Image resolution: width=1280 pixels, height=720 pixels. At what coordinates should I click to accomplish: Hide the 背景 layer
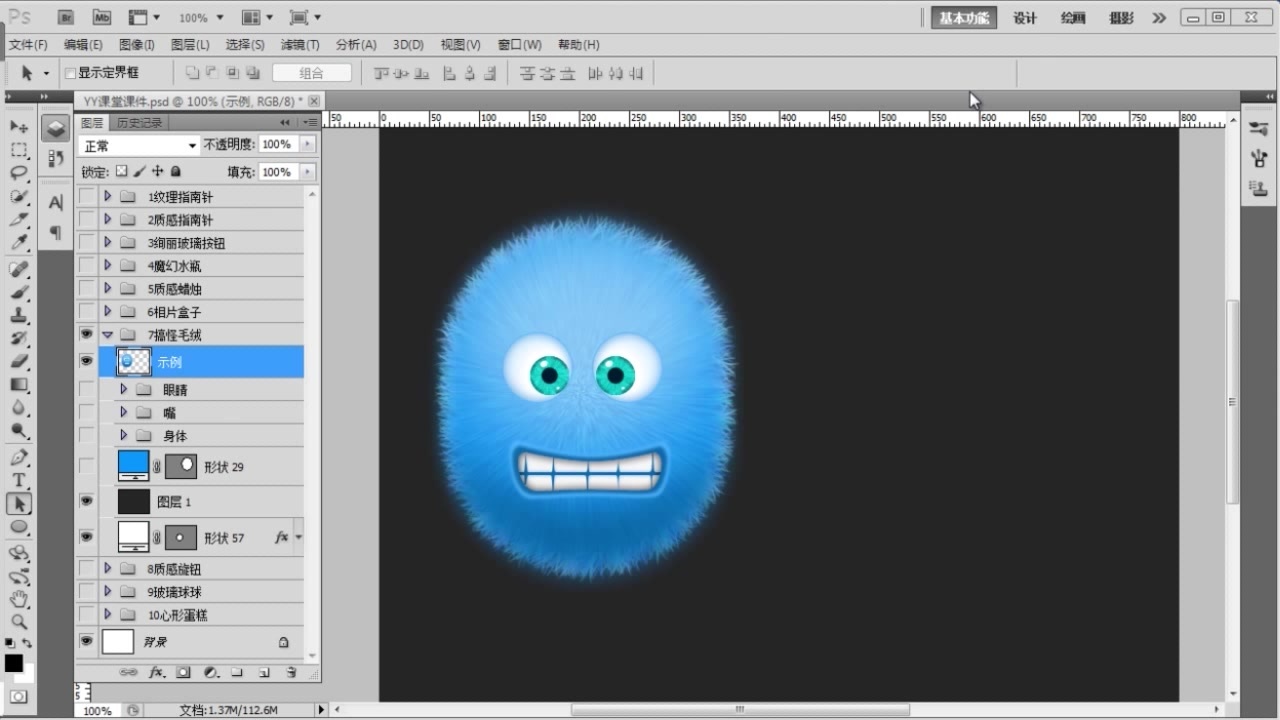point(86,641)
